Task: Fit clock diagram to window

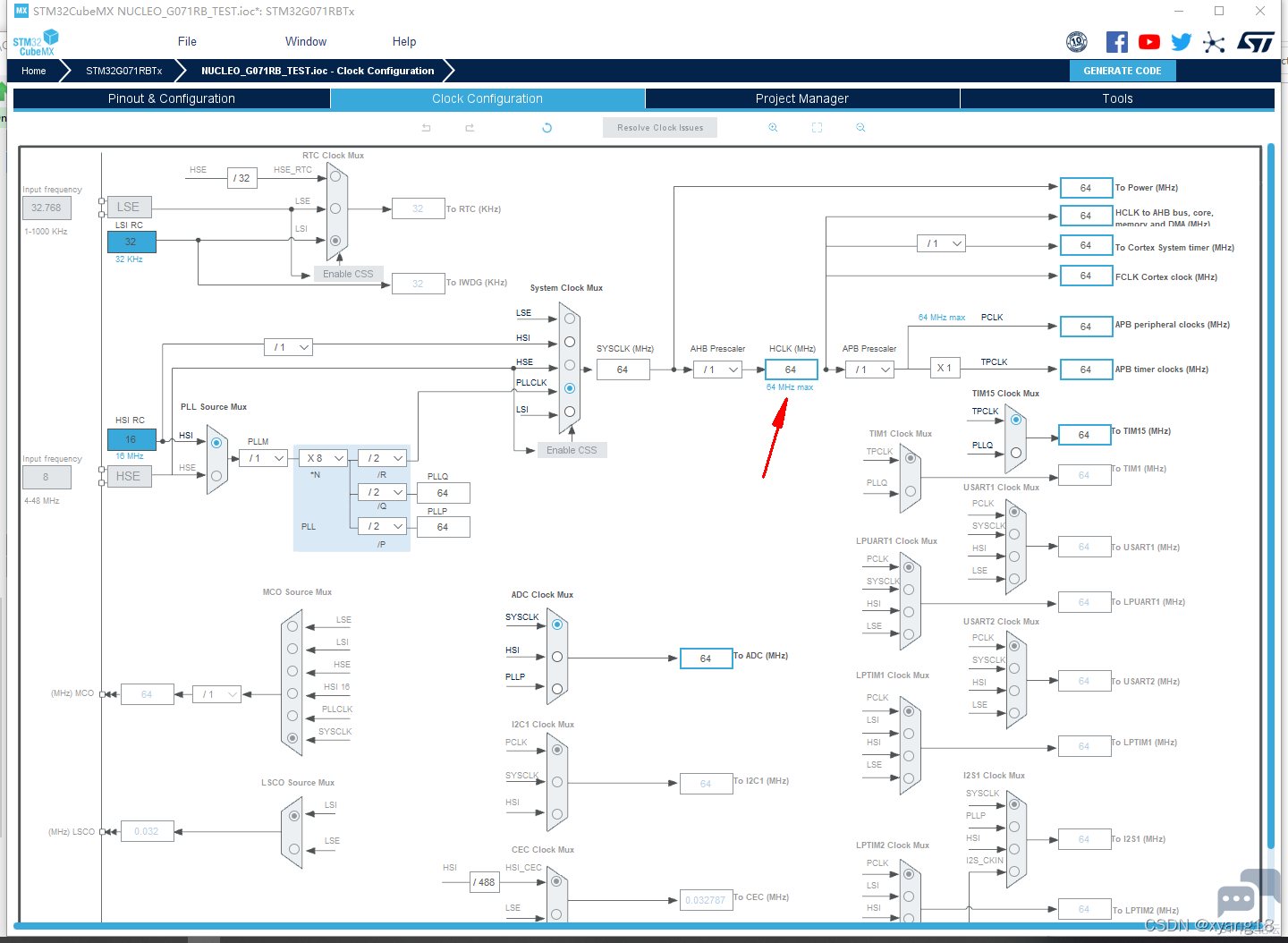Action: coord(817,128)
